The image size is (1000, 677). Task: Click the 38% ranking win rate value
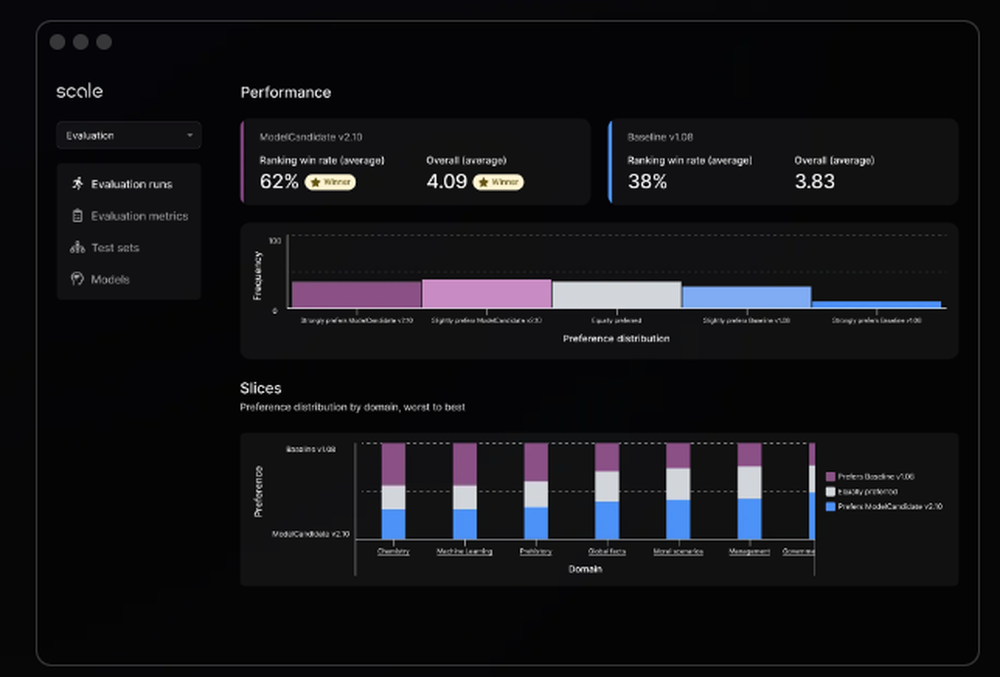tap(647, 182)
